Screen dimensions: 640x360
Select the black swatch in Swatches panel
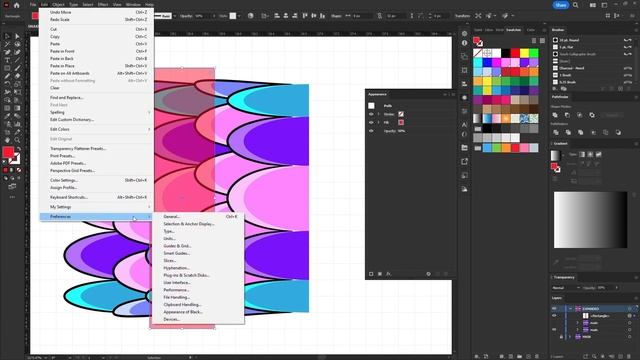(506, 53)
